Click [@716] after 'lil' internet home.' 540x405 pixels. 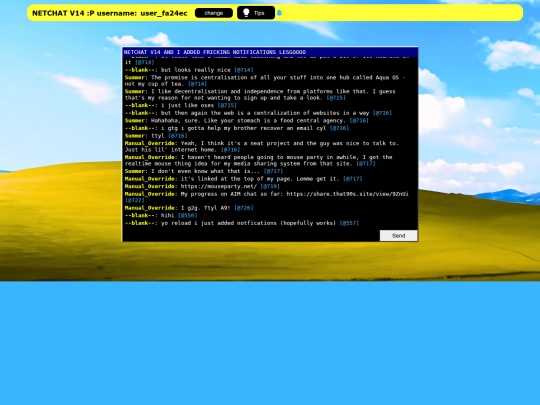coord(230,150)
